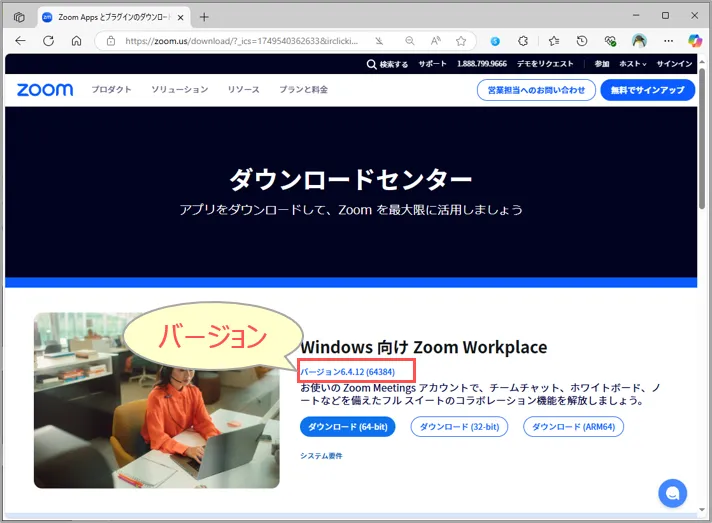This screenshot has height=523, width=712.
Task: Click 営業担当へのお問い合わせ button
Action: [536, 90]
